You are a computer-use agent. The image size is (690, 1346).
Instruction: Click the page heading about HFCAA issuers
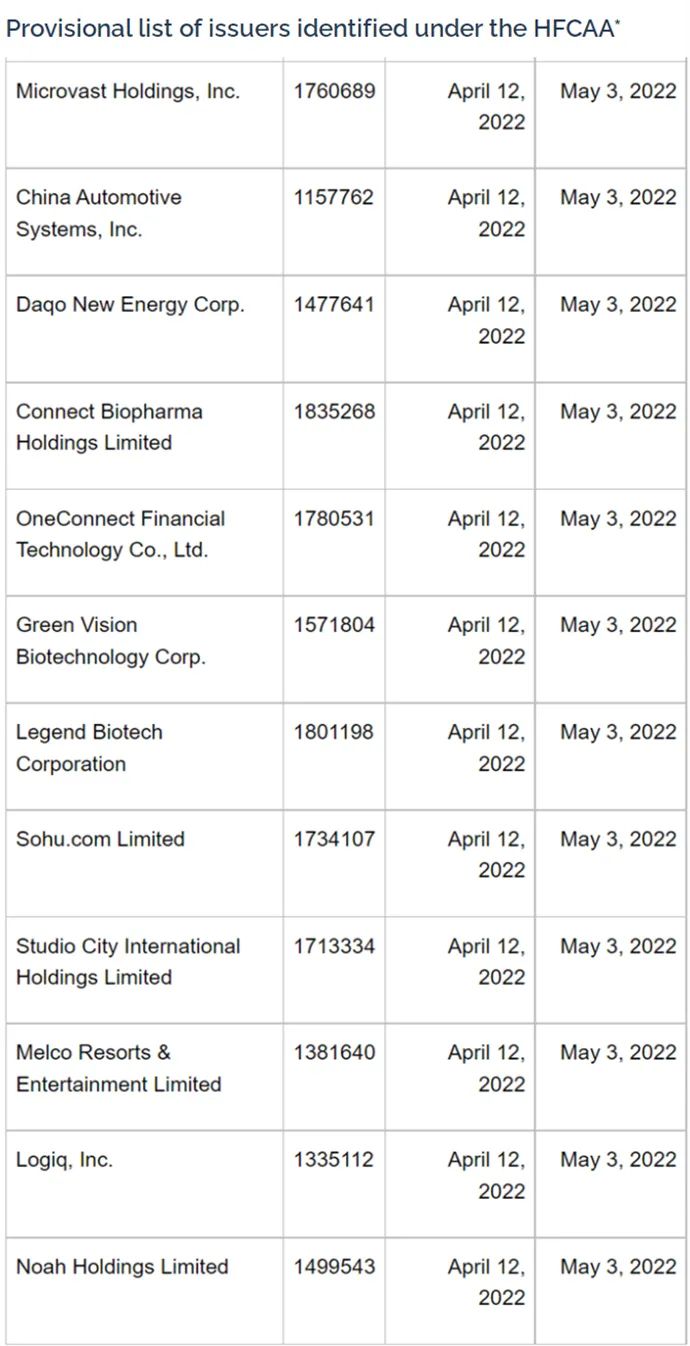314,28
